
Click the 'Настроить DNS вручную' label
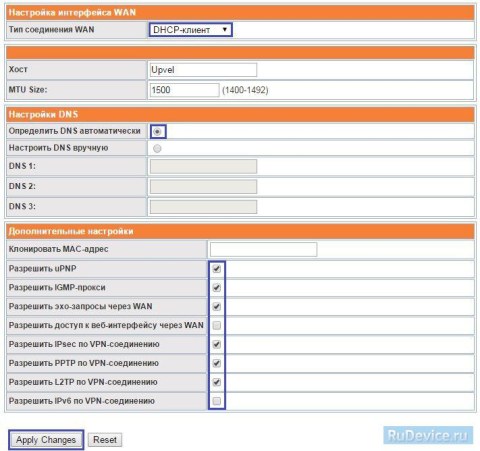coord(58,148)
